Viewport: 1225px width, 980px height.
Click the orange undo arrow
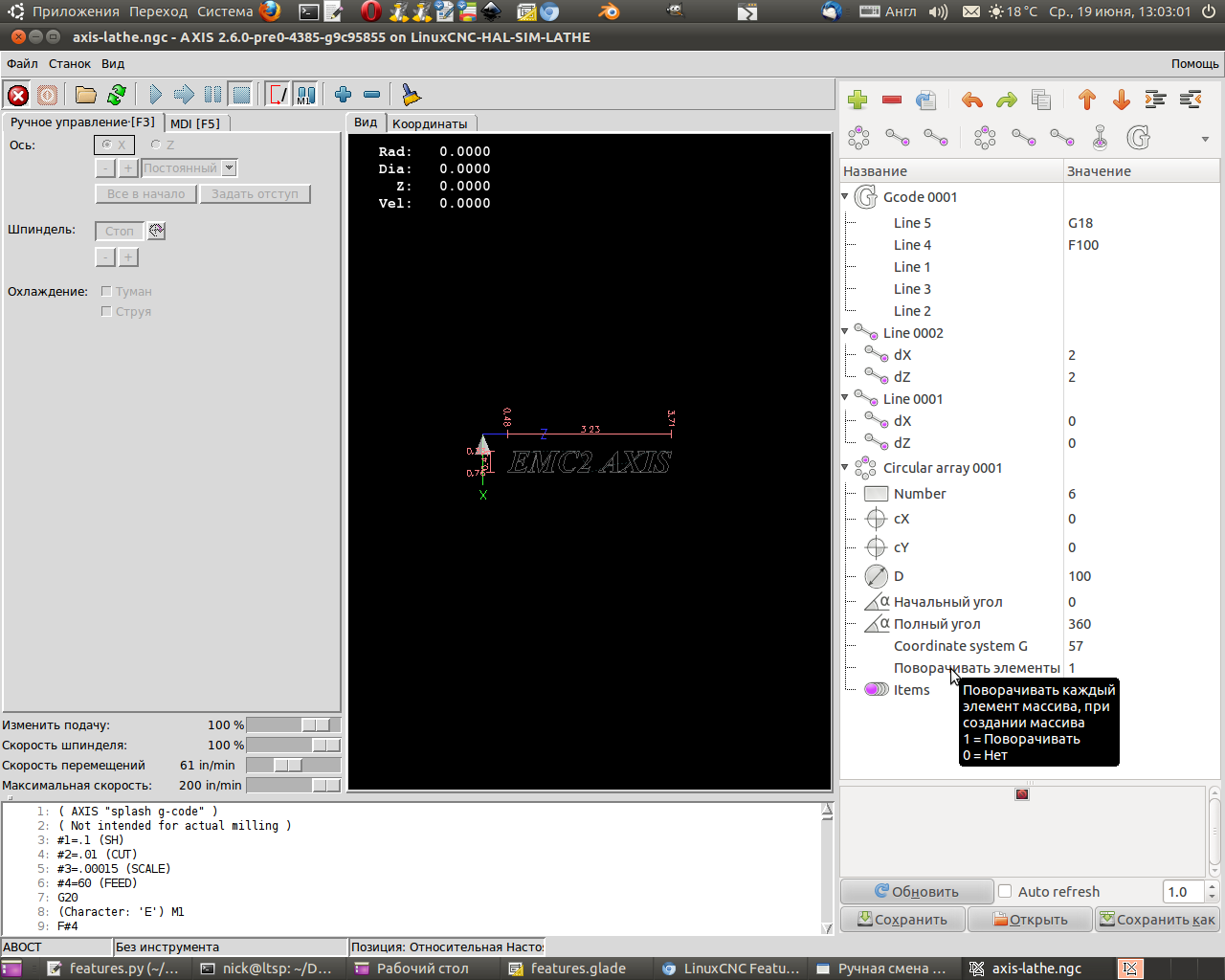pos(972,100)
